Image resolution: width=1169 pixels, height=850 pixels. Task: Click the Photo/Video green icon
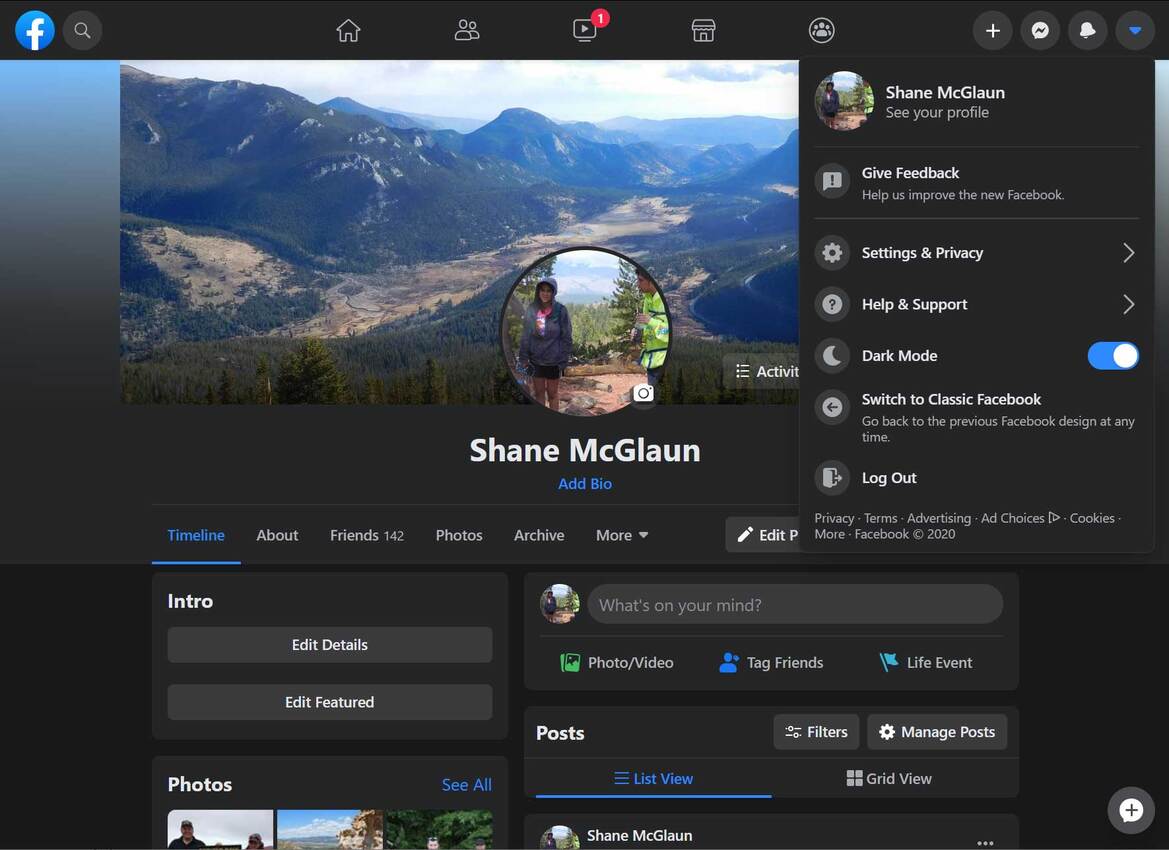click(x=570, y=662)
